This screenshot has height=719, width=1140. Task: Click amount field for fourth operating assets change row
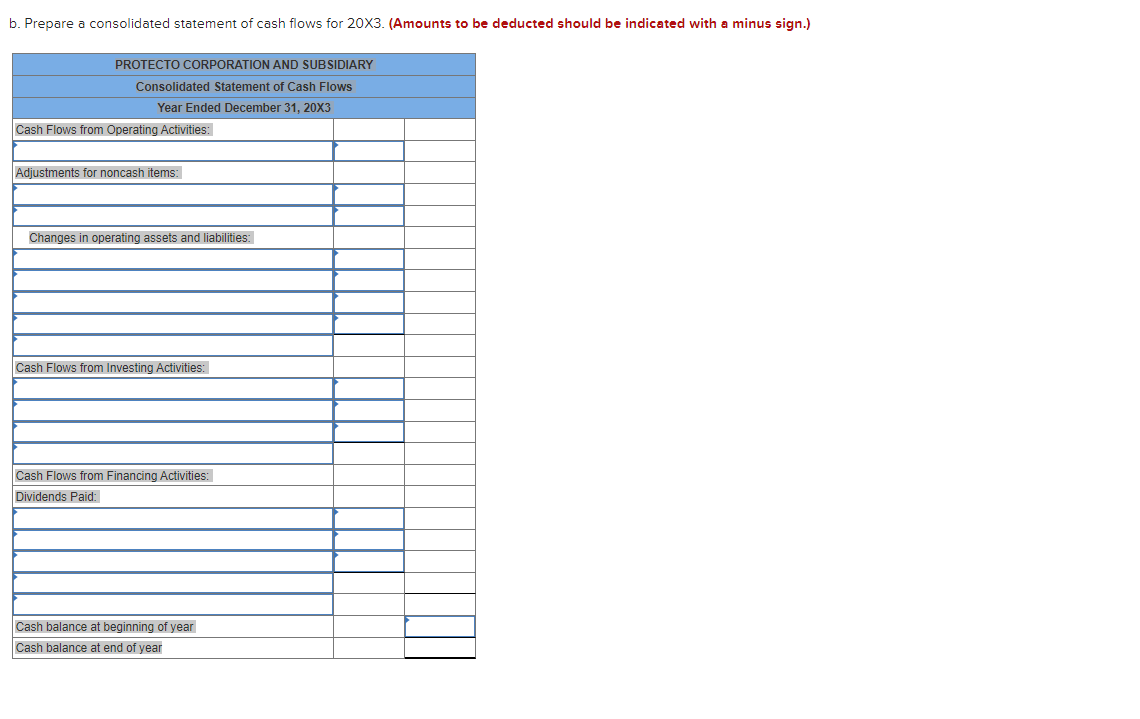[x=369, y=324]
